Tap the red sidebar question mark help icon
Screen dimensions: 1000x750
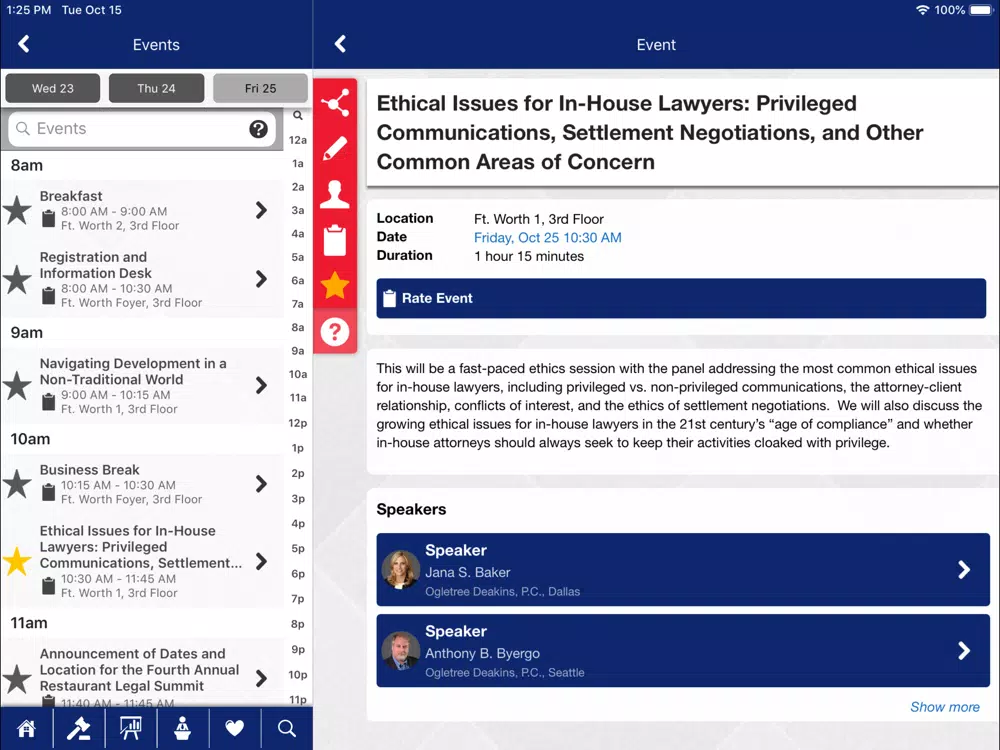(x=335, y=332)
